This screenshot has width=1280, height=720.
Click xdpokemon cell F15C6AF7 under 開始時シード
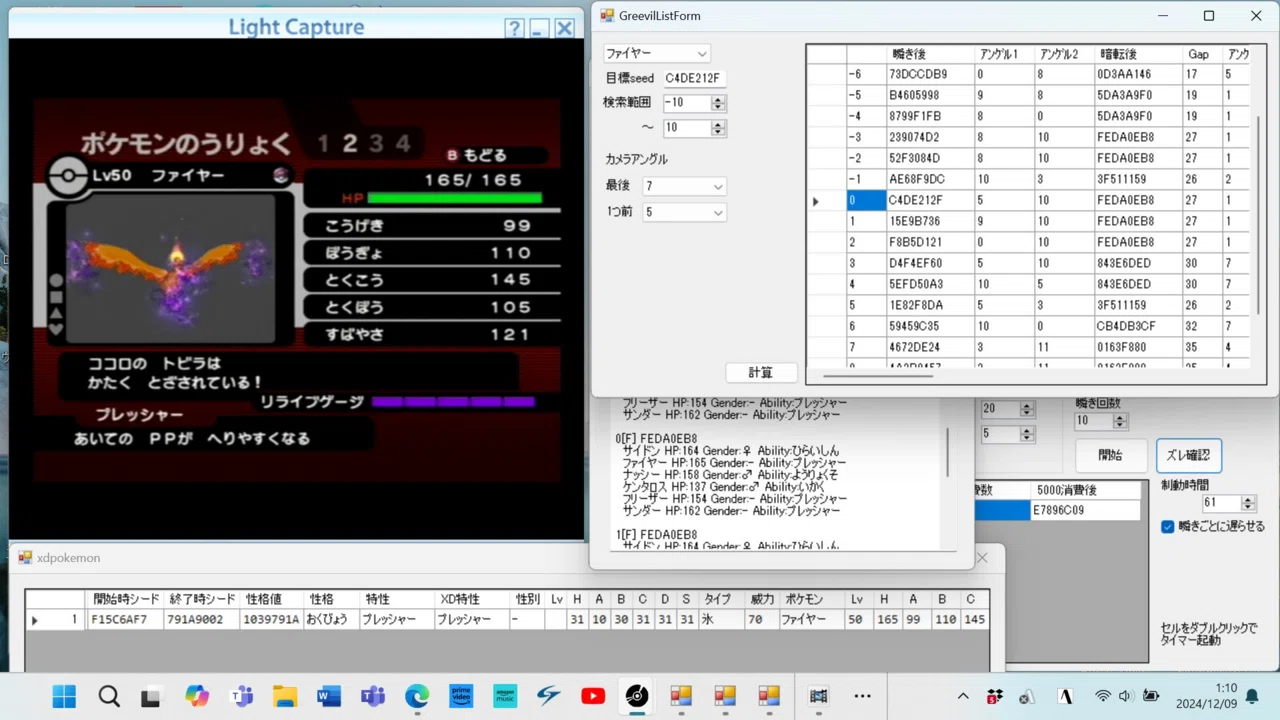(125, 620)
